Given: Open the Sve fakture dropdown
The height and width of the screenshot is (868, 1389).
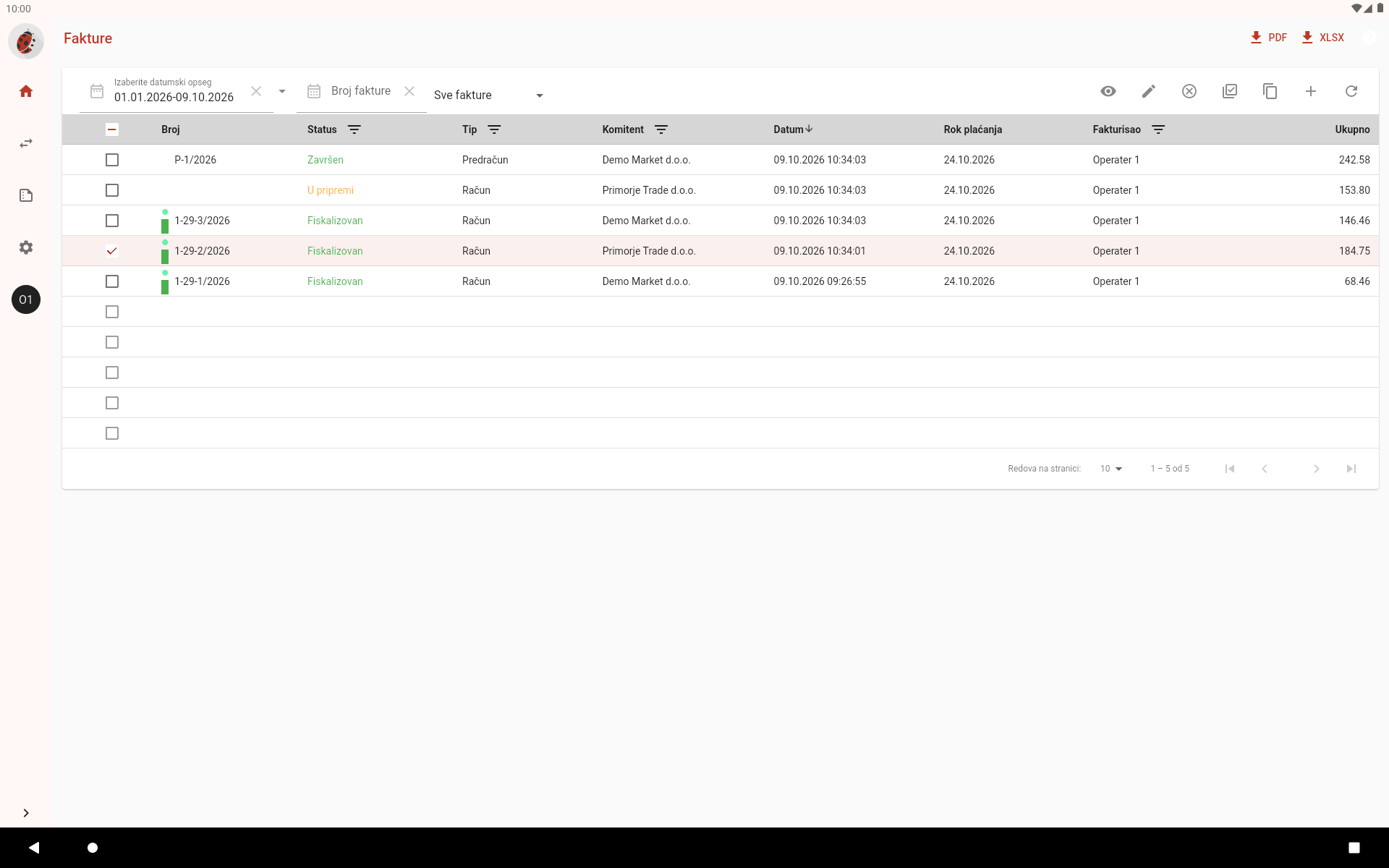Looking at the screenshot, I should [488, 95].
